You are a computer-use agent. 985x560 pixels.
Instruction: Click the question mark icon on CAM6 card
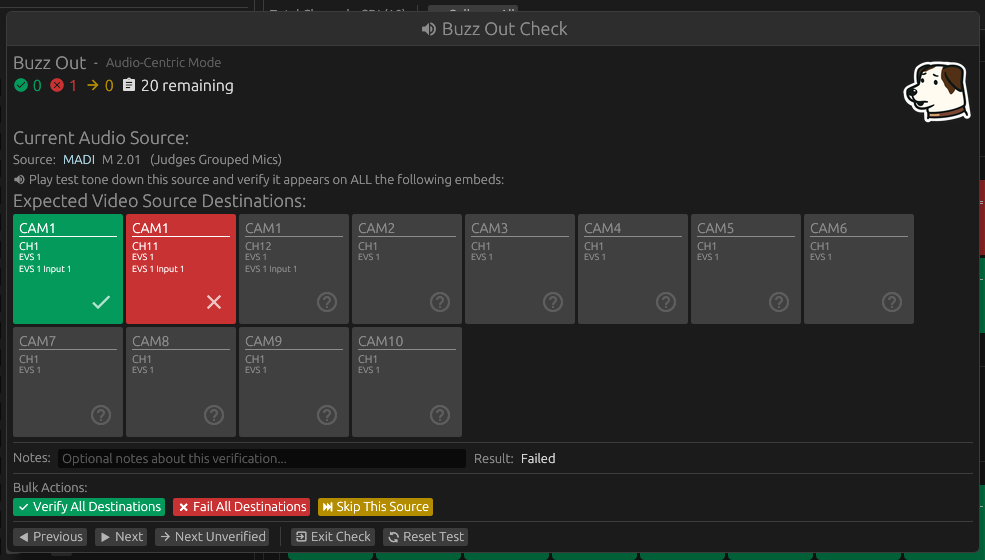(x=892, y=302)
